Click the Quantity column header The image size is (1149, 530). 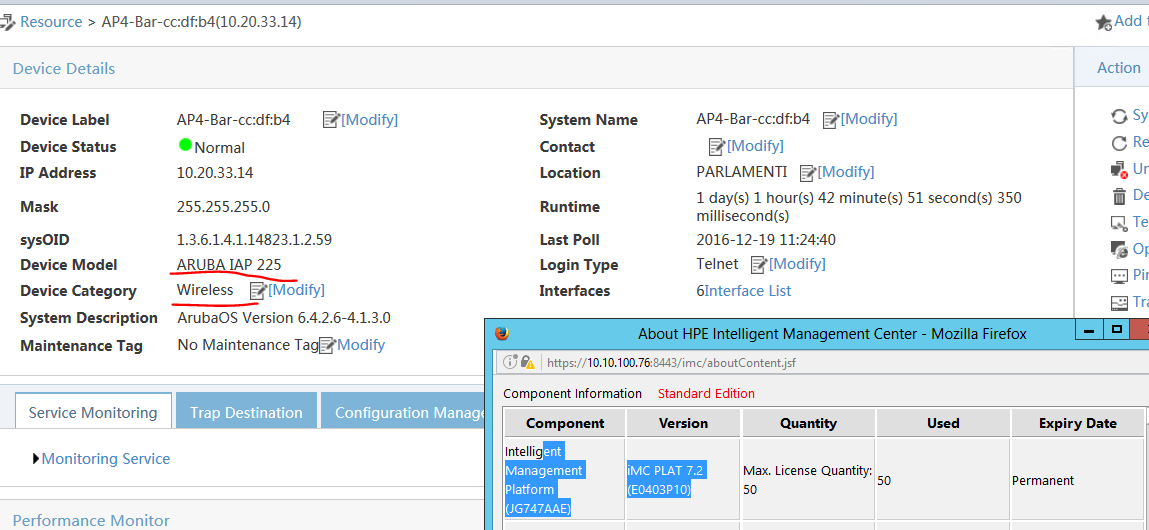coord(808,423)
